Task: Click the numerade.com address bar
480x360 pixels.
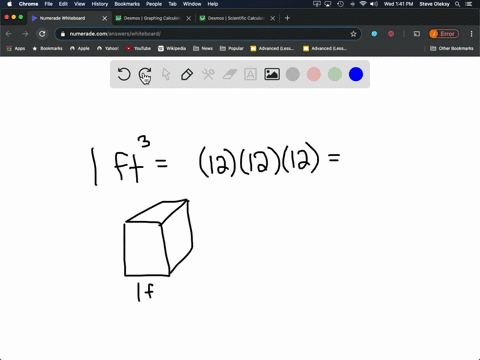Action: click(x=208, y=34)
